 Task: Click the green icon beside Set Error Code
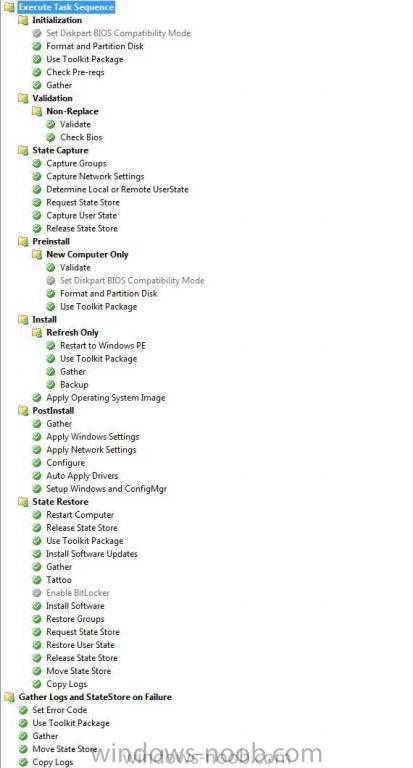(x=23, y=710)
